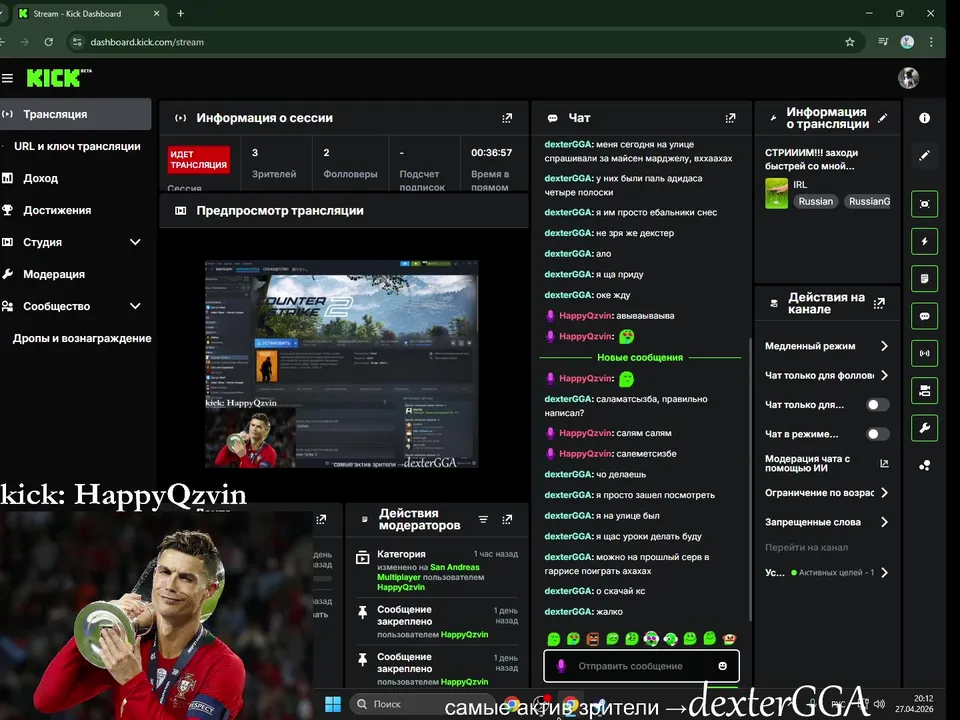Viewport: 960px width, 720px height.
Task: Click the Russian tag under IRL
Action: pos(816,201)
